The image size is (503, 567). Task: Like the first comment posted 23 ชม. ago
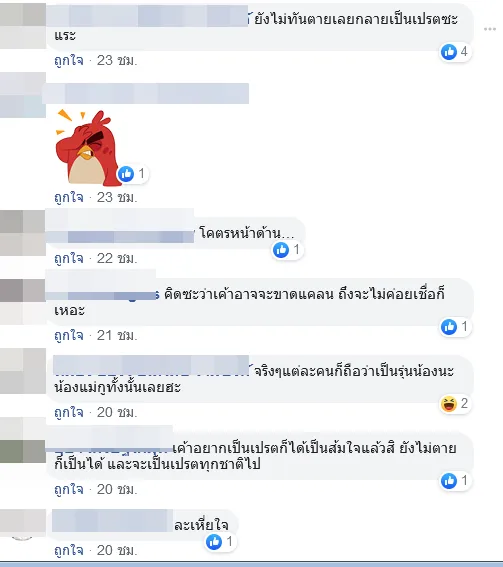pos(69,60)
